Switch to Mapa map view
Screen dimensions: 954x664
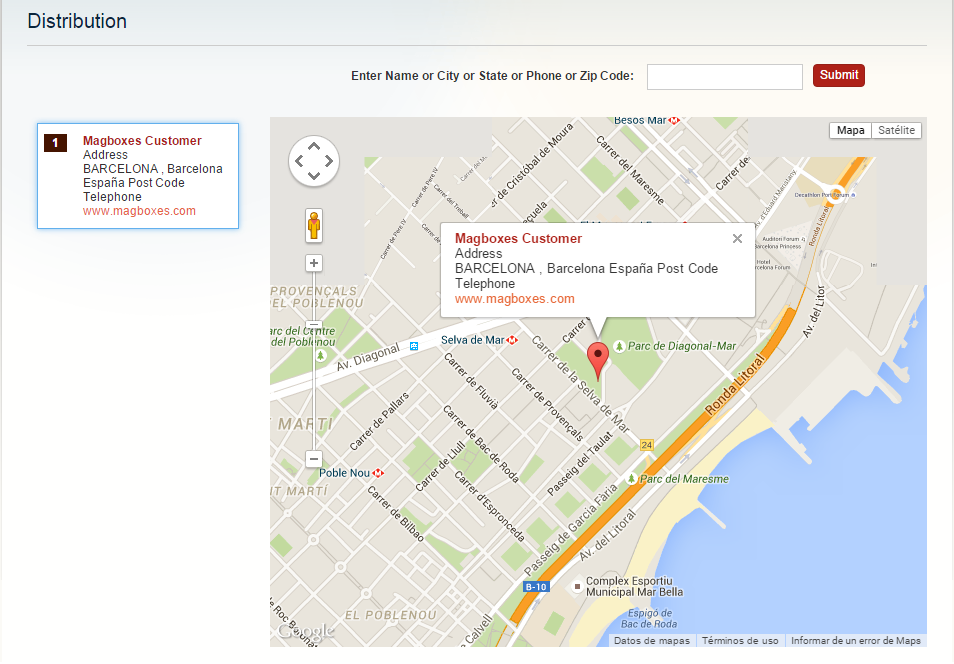pos(850,130)
